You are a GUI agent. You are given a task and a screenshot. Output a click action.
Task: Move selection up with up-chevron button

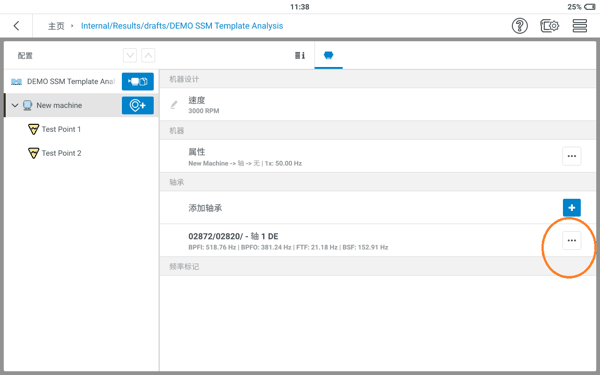click(148, 55)
